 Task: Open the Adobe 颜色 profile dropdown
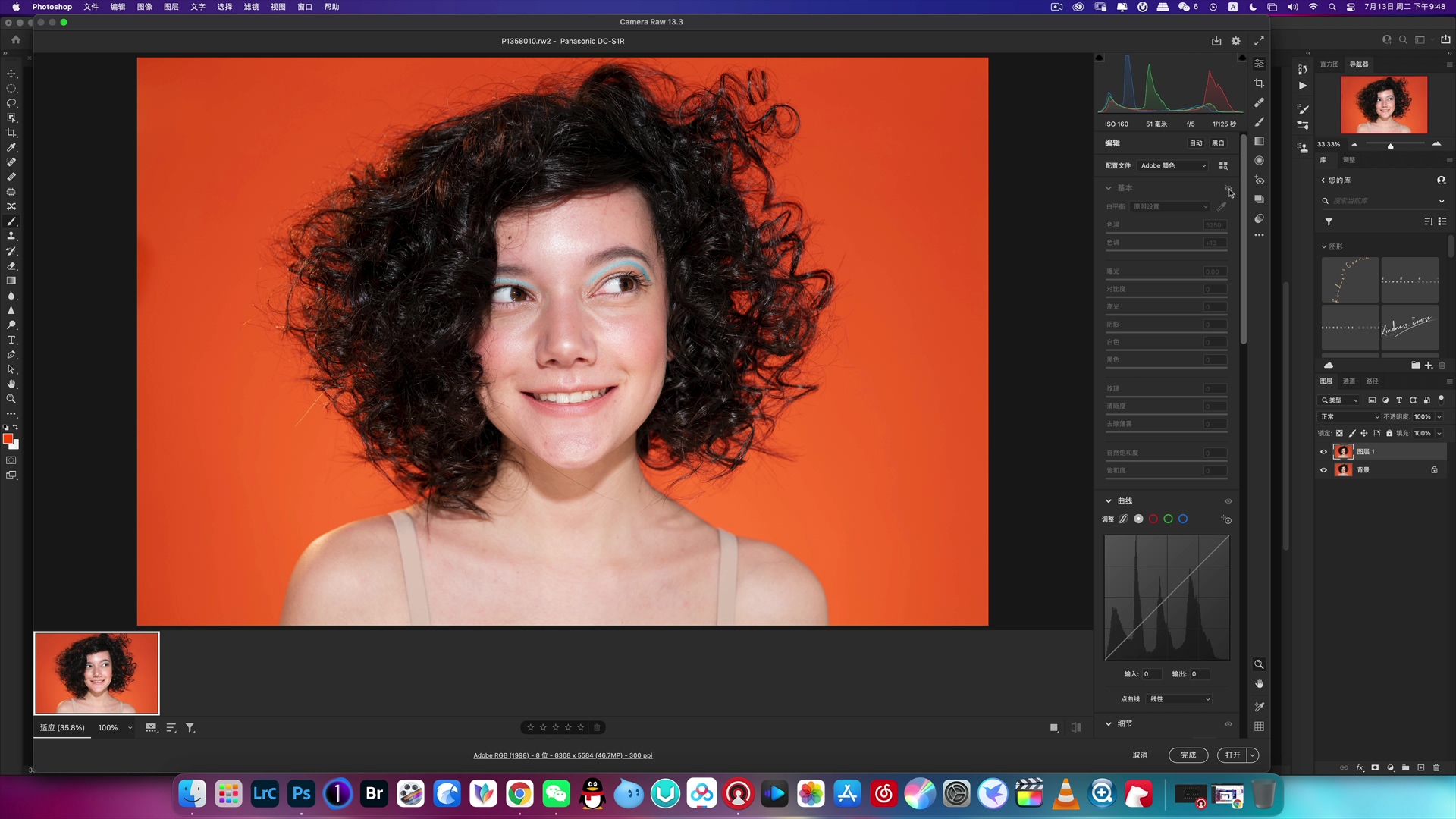click(1172, 165)
